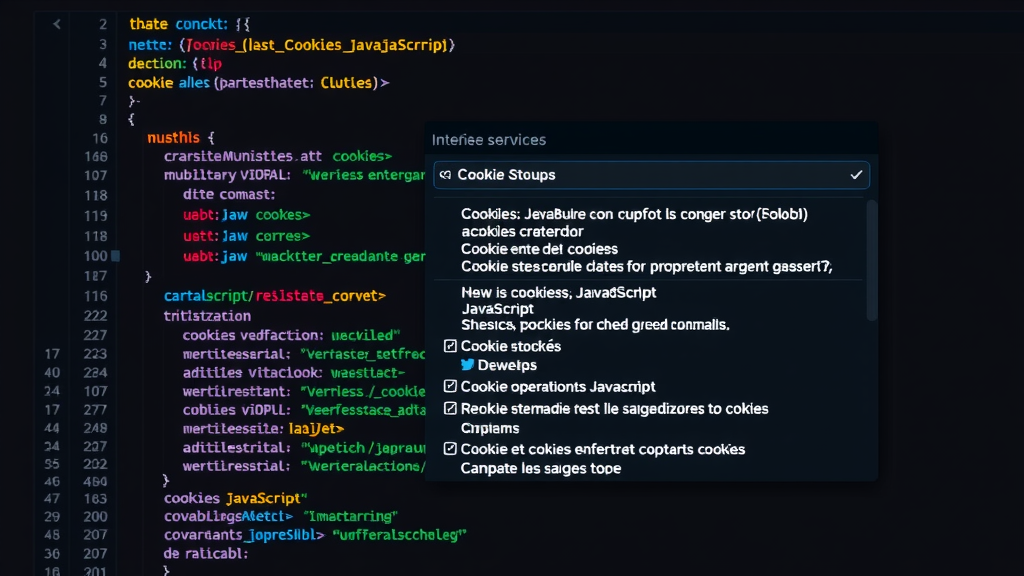1024x576 pixels.
Task: Collapse the gutter using the left chevron icon
Action: tap(55, 23)
